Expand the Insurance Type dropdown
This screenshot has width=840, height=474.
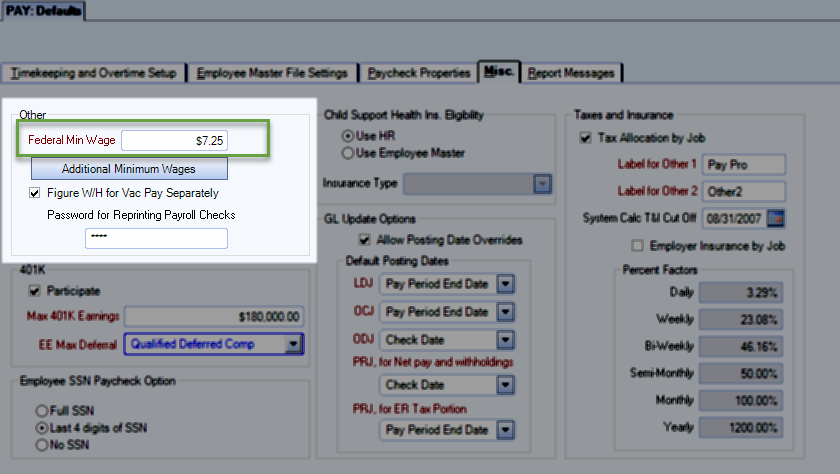(x=542, y=184)
